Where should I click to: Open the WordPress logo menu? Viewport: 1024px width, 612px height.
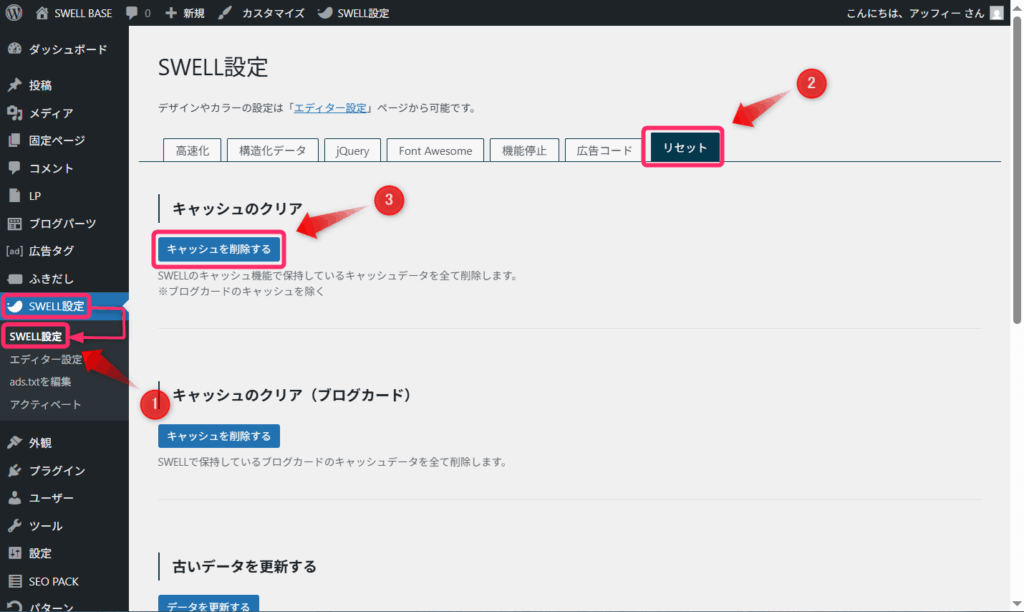tap(14, 12)
